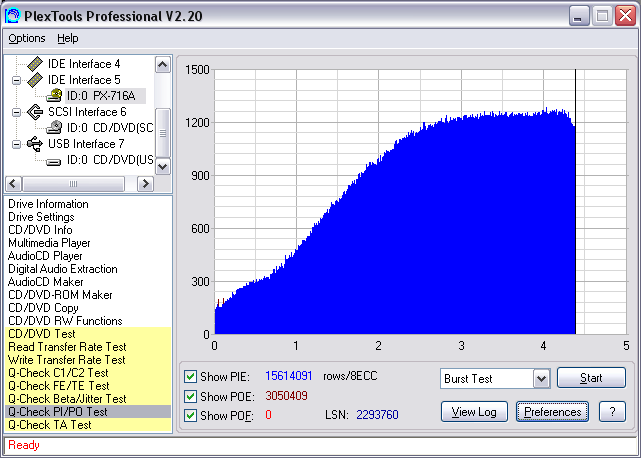Image resolution: width=641 pixels, height=458 pixels.
Task: Click the device tree vertical scrollbar thumb
Action: tap(163, 133)
